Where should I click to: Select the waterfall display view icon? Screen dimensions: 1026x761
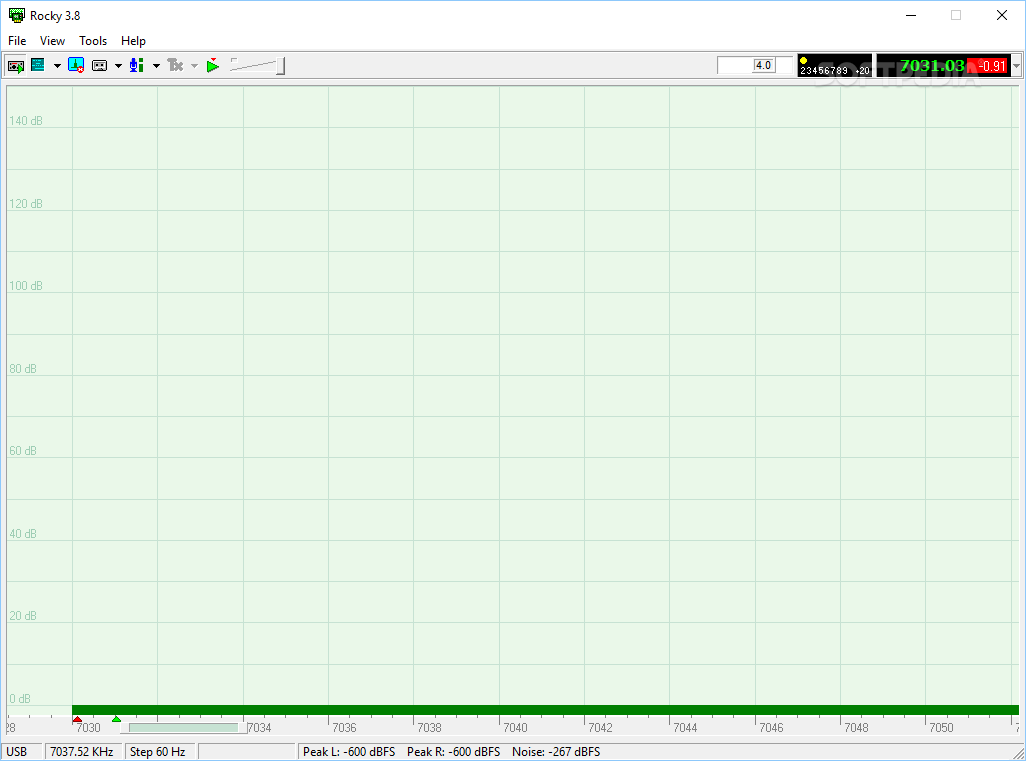coord(38,65)
